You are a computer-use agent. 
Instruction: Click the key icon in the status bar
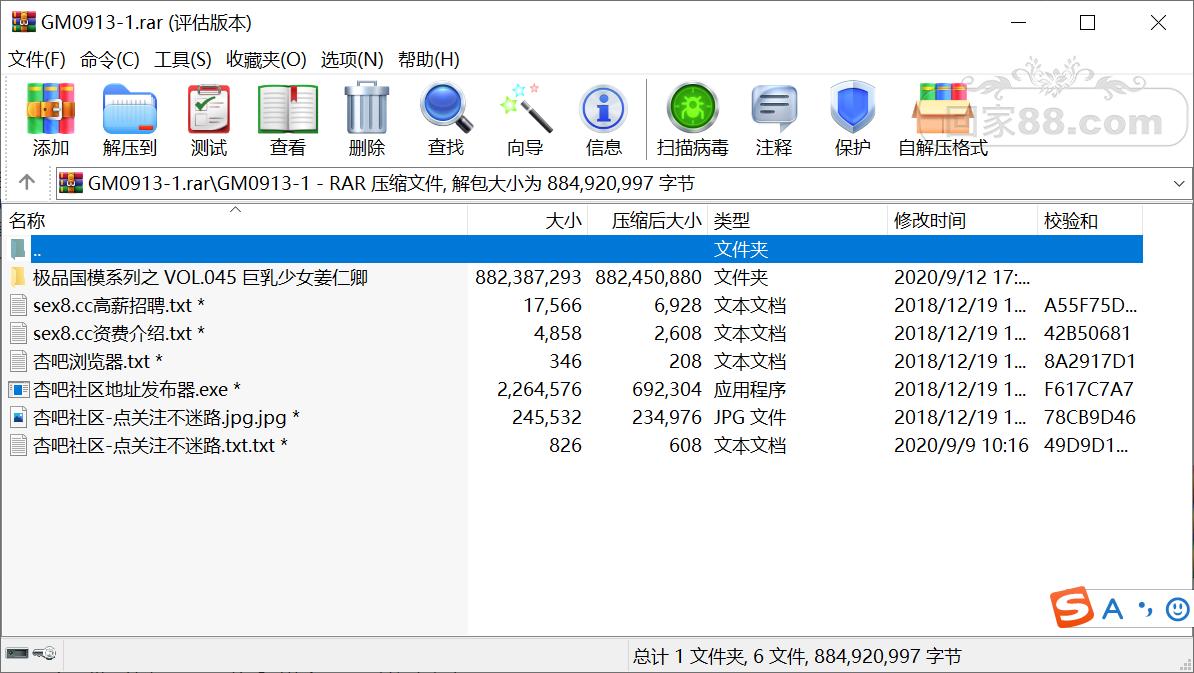coord(45,653)
